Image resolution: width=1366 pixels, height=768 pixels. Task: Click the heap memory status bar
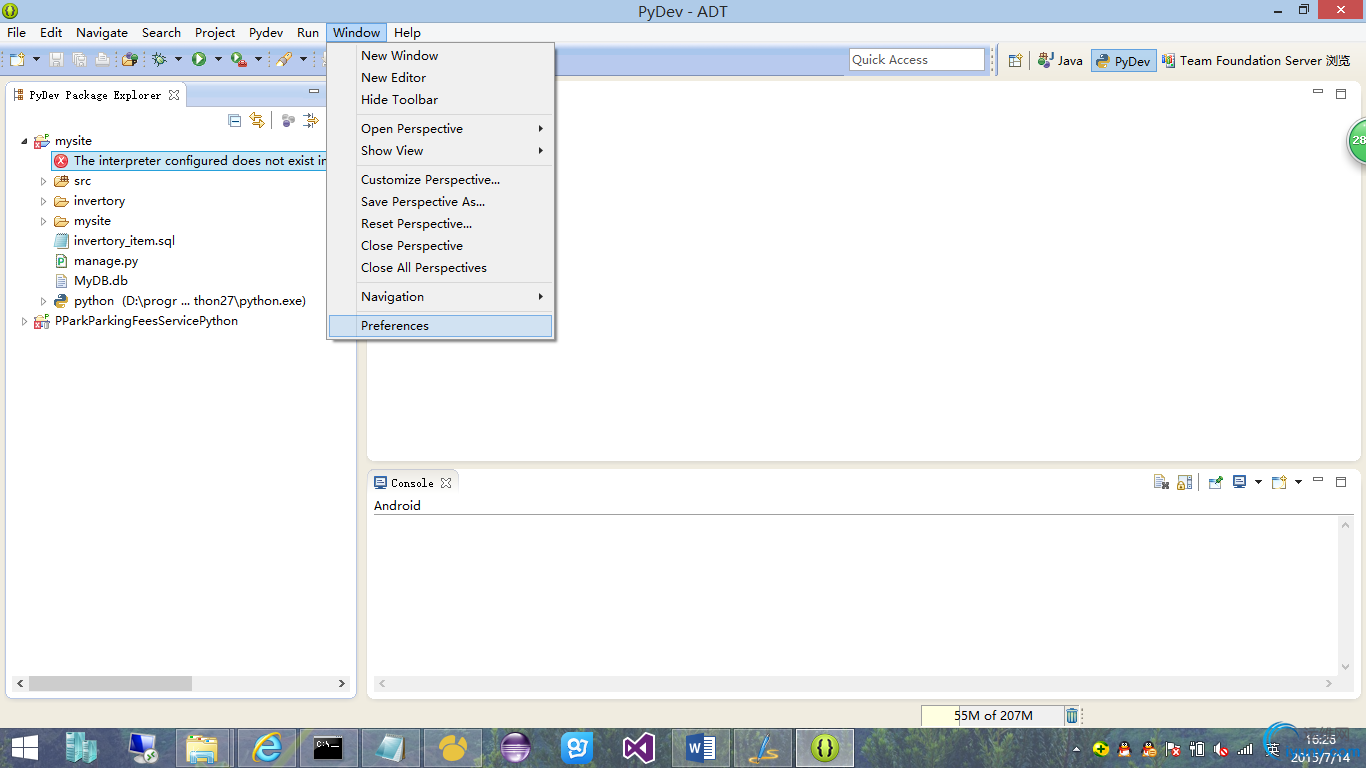pyautogui.click(x=993, y=715)
